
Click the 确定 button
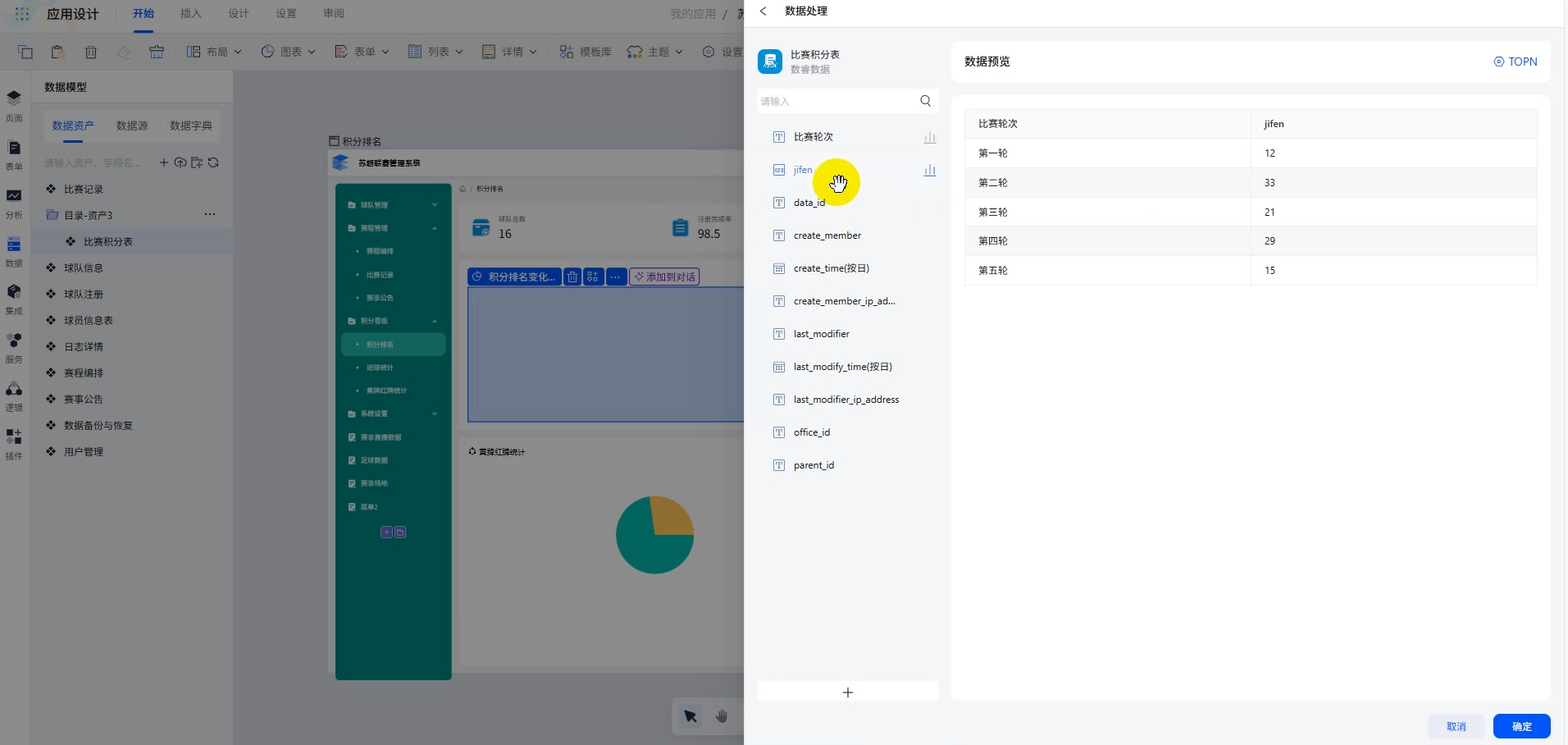coord(1521,726)
